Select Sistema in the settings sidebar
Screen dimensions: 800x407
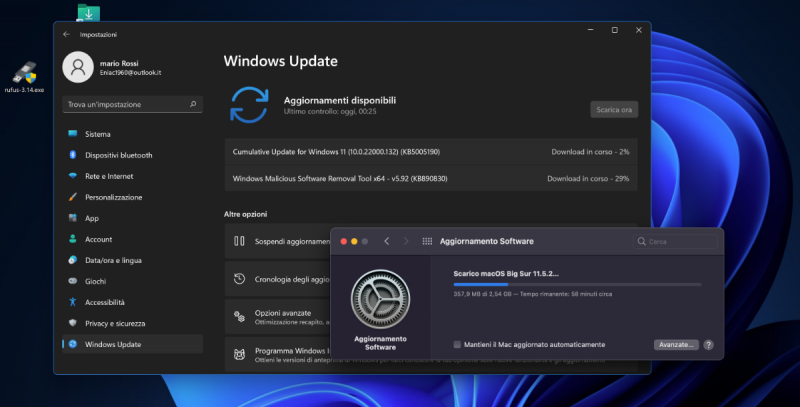pyautogui.click(x=98, y=134)
